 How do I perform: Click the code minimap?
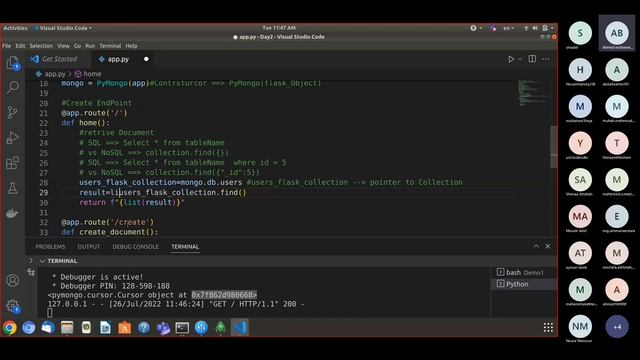pyautogui.click(x=533, y=93)
